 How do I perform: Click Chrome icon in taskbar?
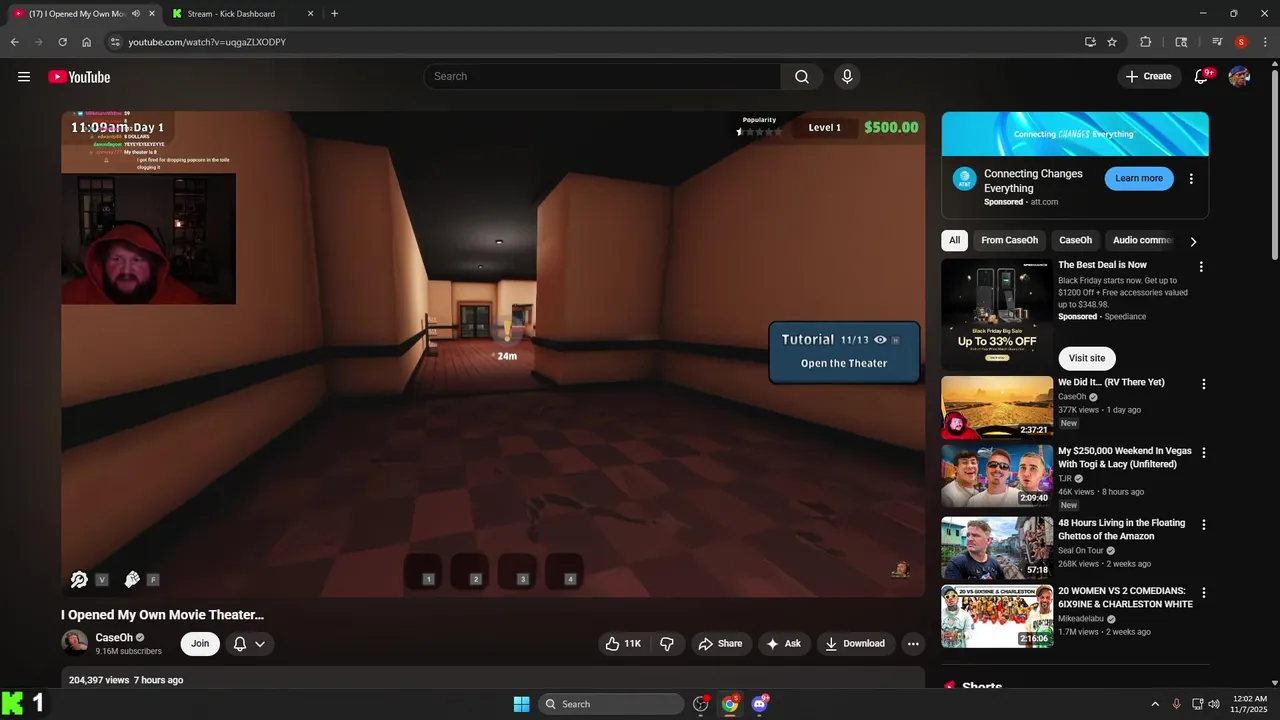tap(730, 704)
